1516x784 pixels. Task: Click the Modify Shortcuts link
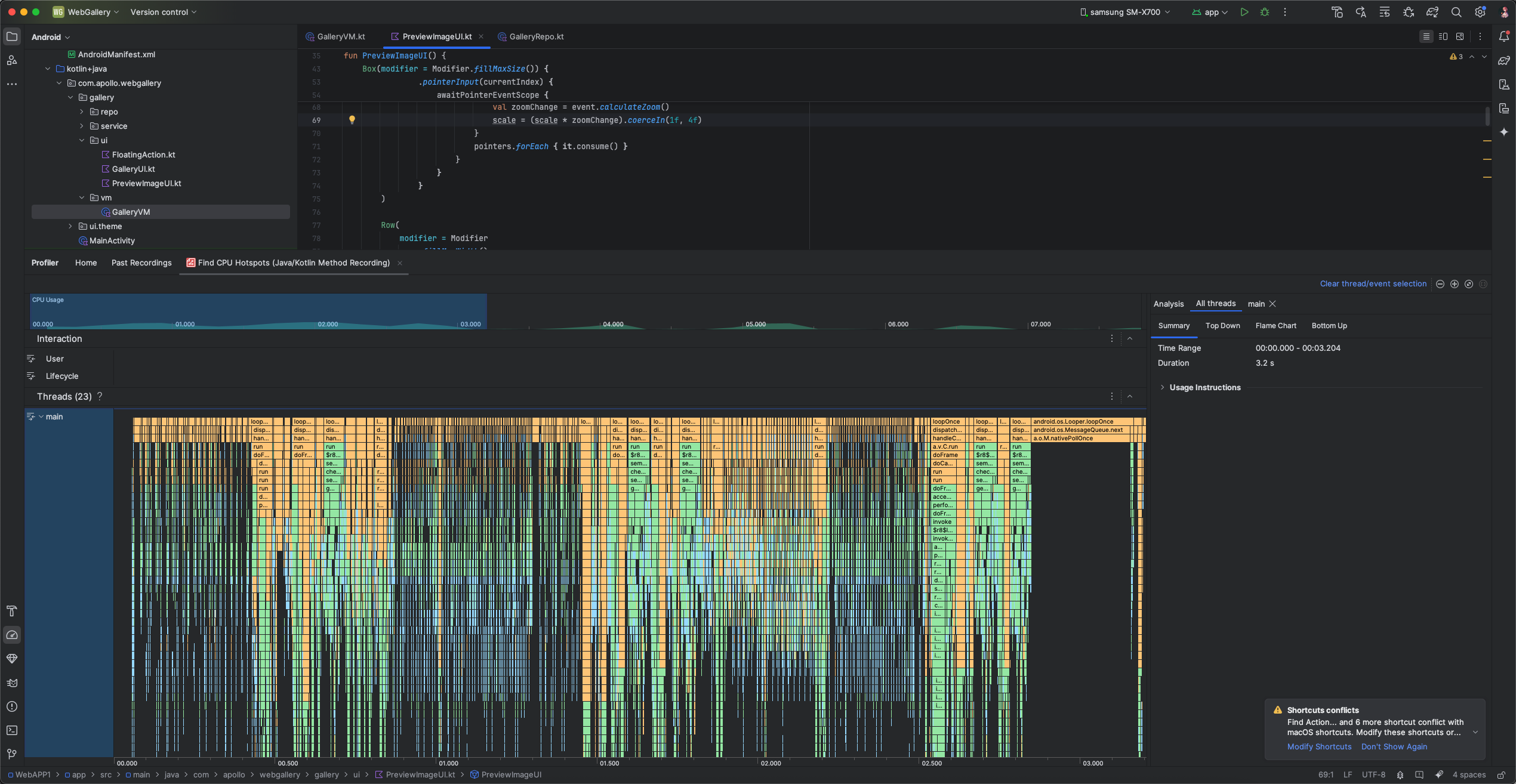1319,746
